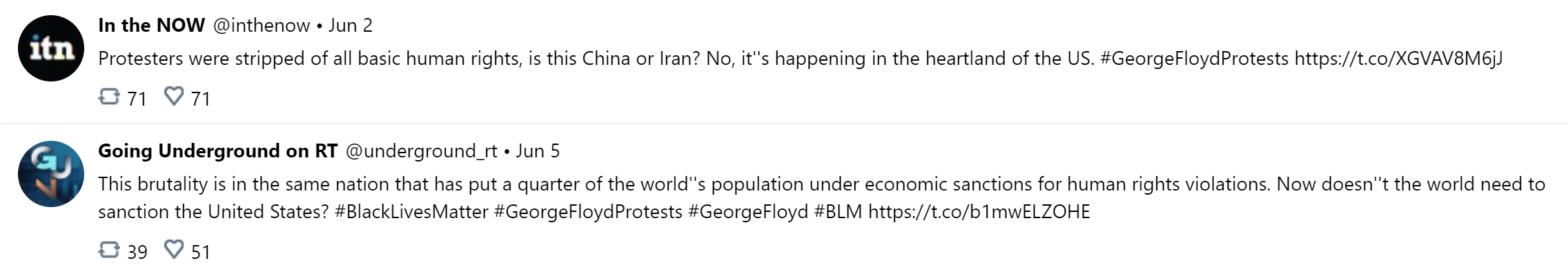This screenshot has width=1568, height=272.
Task: Open the In the NOW display name
Action: [x=151, y=26]
